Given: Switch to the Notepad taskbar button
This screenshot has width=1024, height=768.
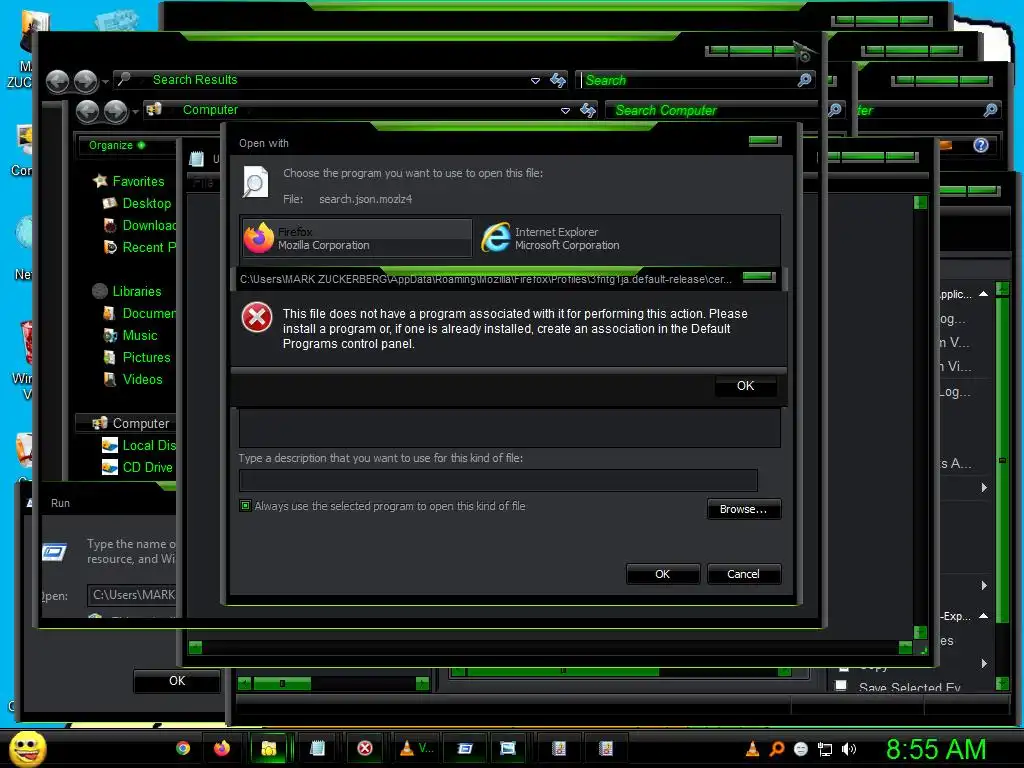Looking at the screenshot, I should [317, 748].
